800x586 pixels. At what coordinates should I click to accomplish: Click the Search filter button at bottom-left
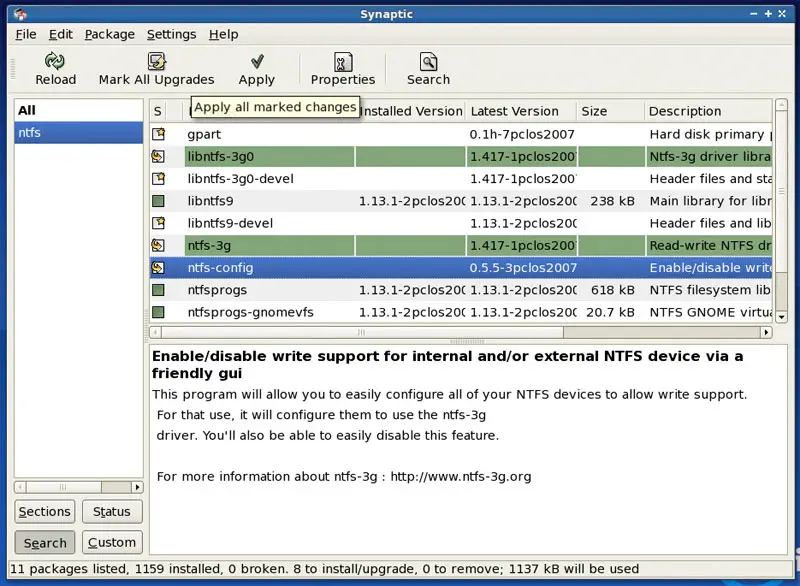tap(44, 543)
